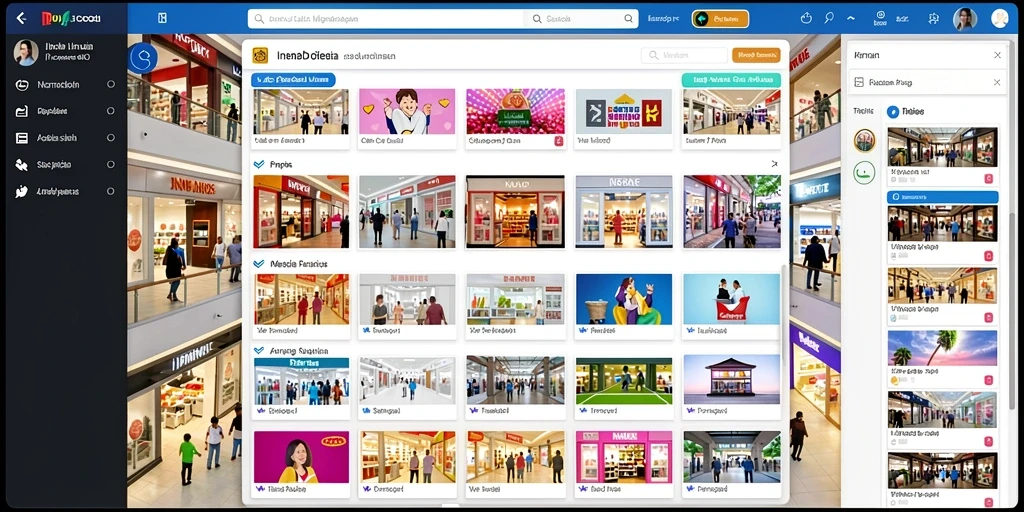Click the magnifier icon right of top search box
1024x512 pixels.
click(628, 19)
